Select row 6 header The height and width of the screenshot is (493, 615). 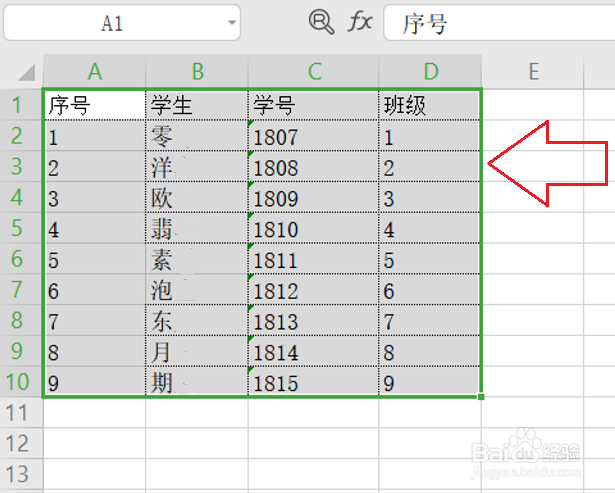click(x=21, y=258)
